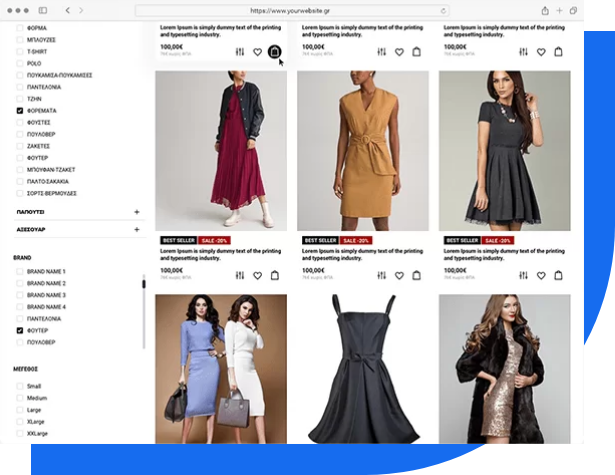The image size is (615, 475).
Task: Click SALE -20% badge under mustard dress
Action: click(356, 240)
